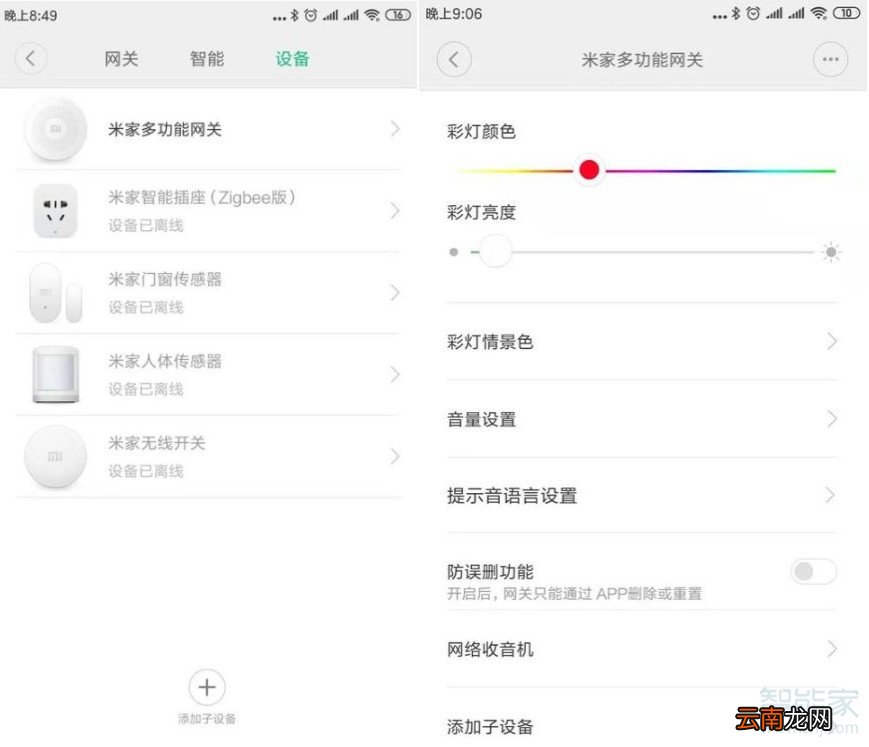
Task: Tap battery indicator showing 10
Action: (846, 13)
